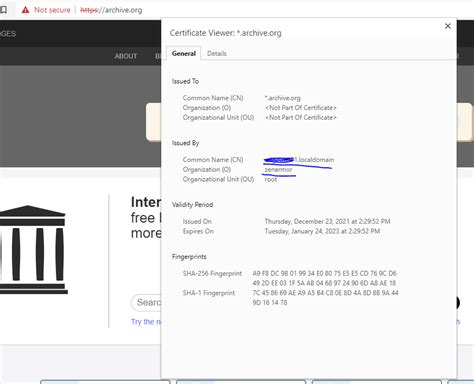The height and width of the screenshot is (384, 474).
Task: Select the SHA-1 fingerprint value
Action: [x=325, y=298]
